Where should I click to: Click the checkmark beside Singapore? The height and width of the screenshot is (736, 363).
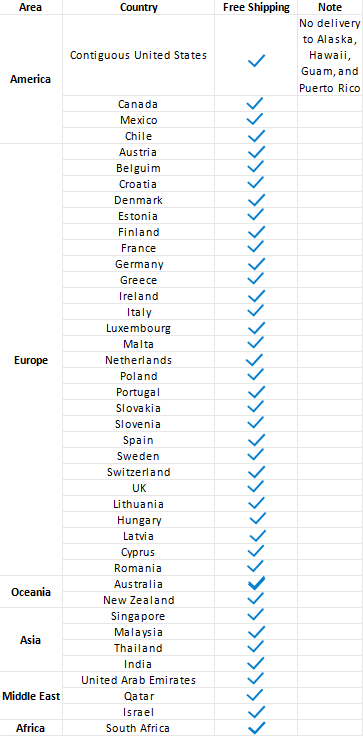click(256, 616)
